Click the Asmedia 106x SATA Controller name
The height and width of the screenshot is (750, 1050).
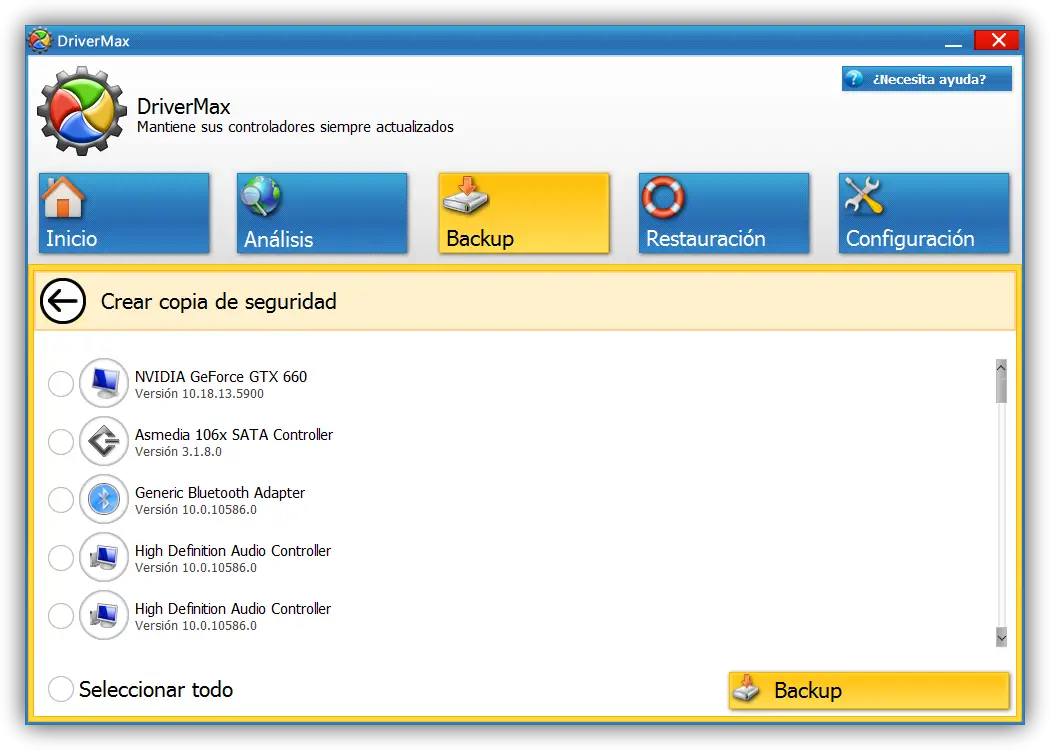tap(234, 435)
